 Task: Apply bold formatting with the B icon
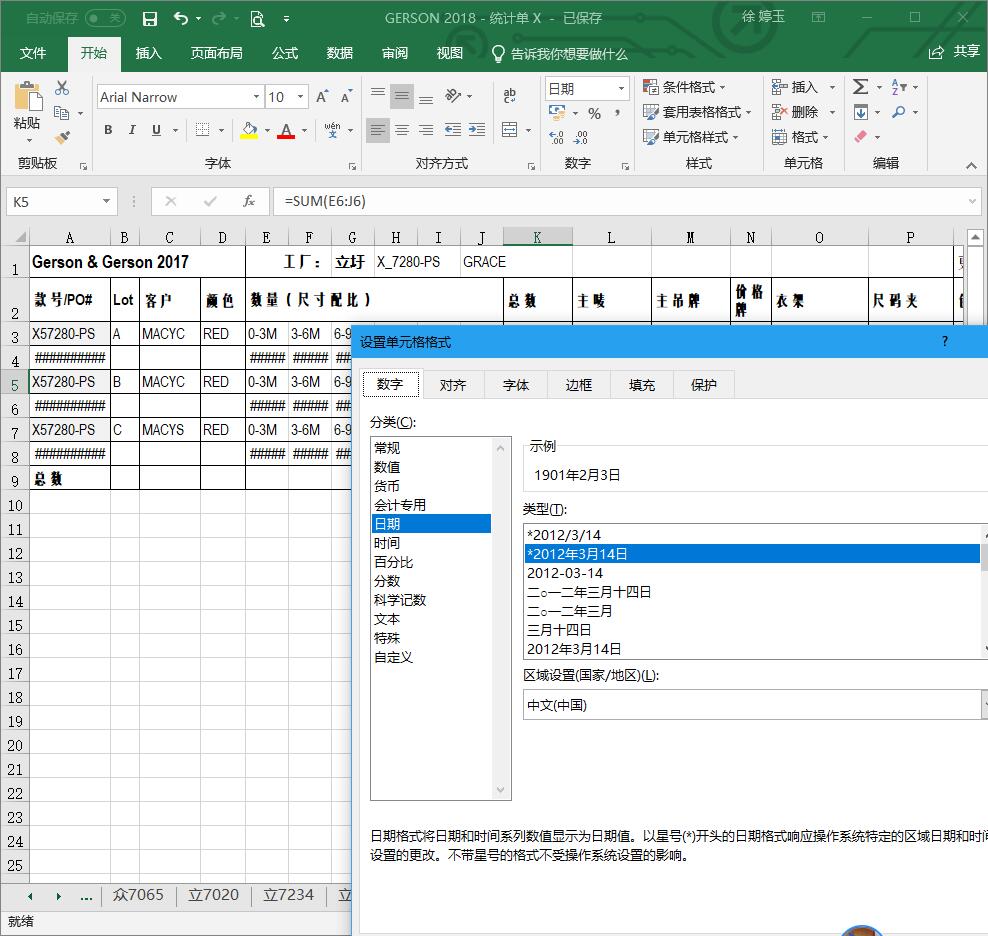tap(108, 131)
